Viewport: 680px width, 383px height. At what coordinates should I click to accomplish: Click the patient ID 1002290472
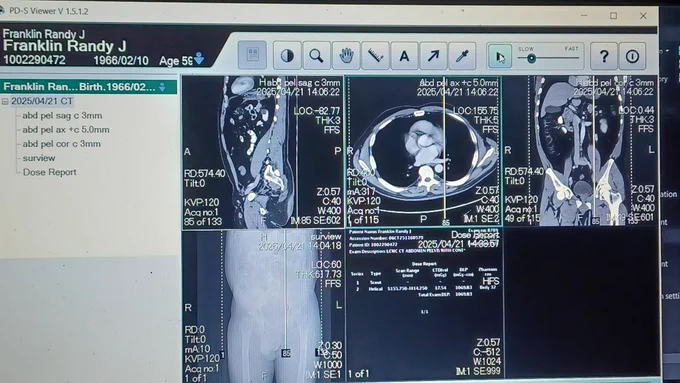click(34, 60)
